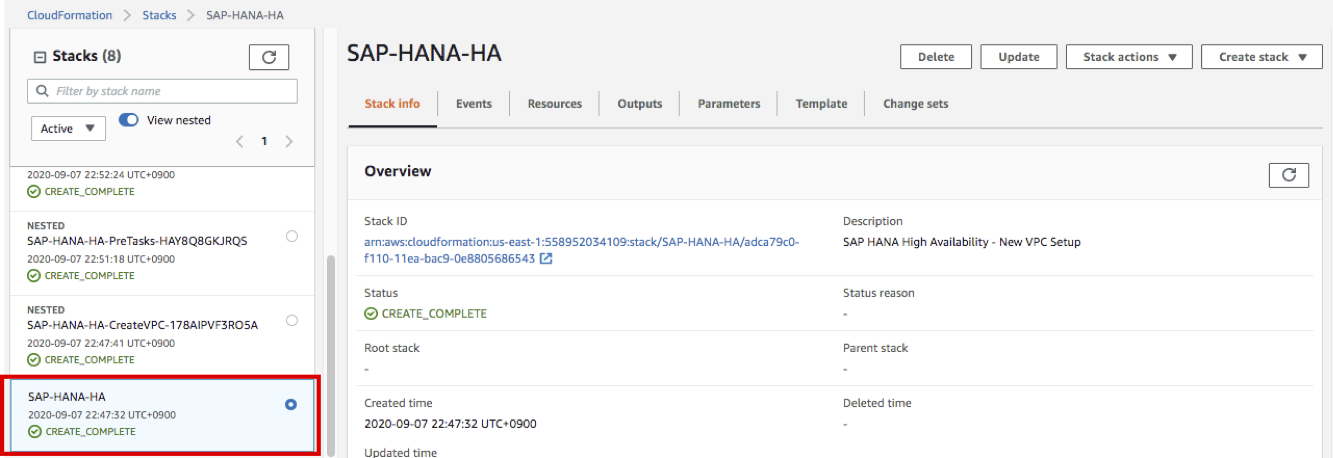Viewport: 1333px width, 458px height.
Task: Toggle the View nested switch
Action: (x=129, y=120)
